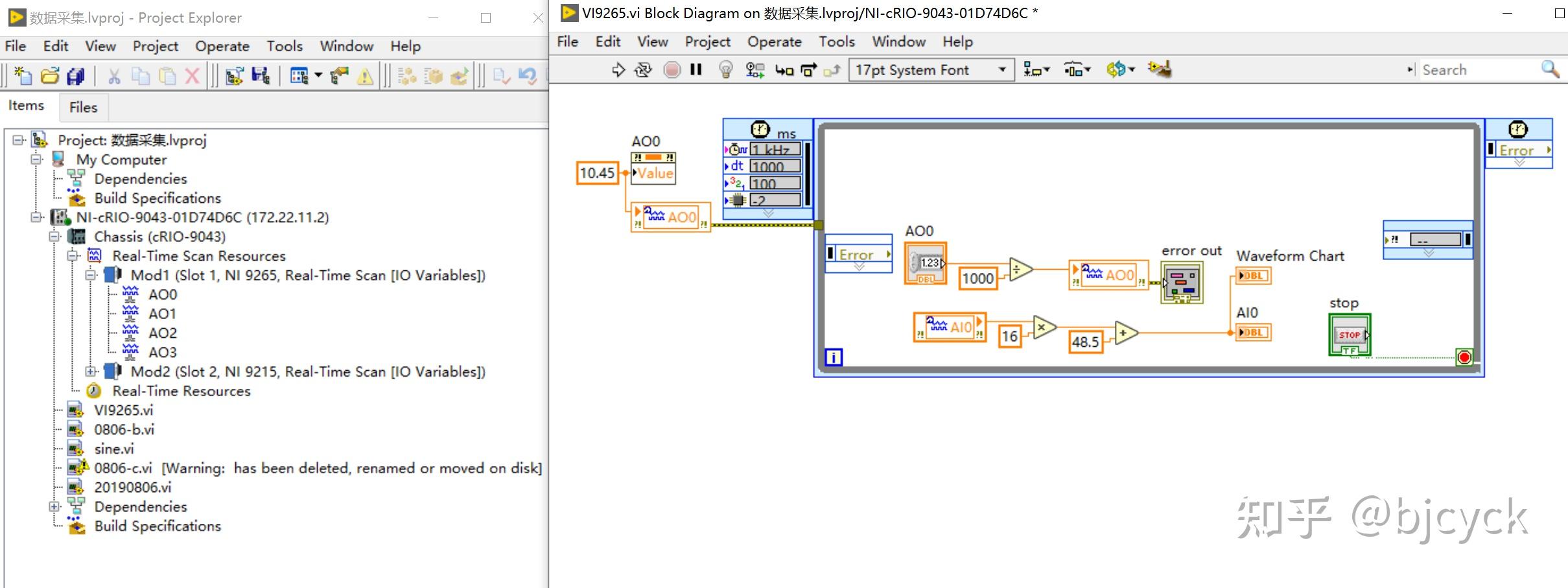This screenshot has width=1568, height=588.
Task: Save All files in Project Explorer
Action: (75, 75)
